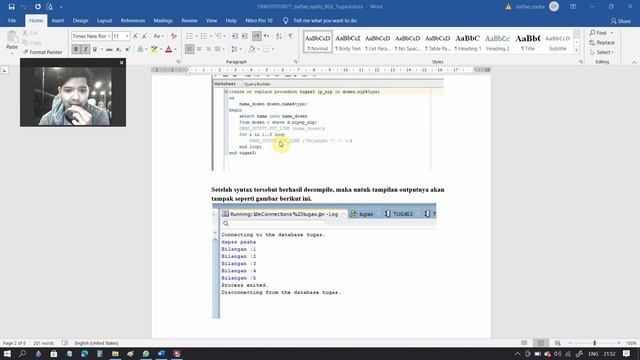Apply the Heading 1 style
Screen dimensions: 640x360
[x=467, y=42]
